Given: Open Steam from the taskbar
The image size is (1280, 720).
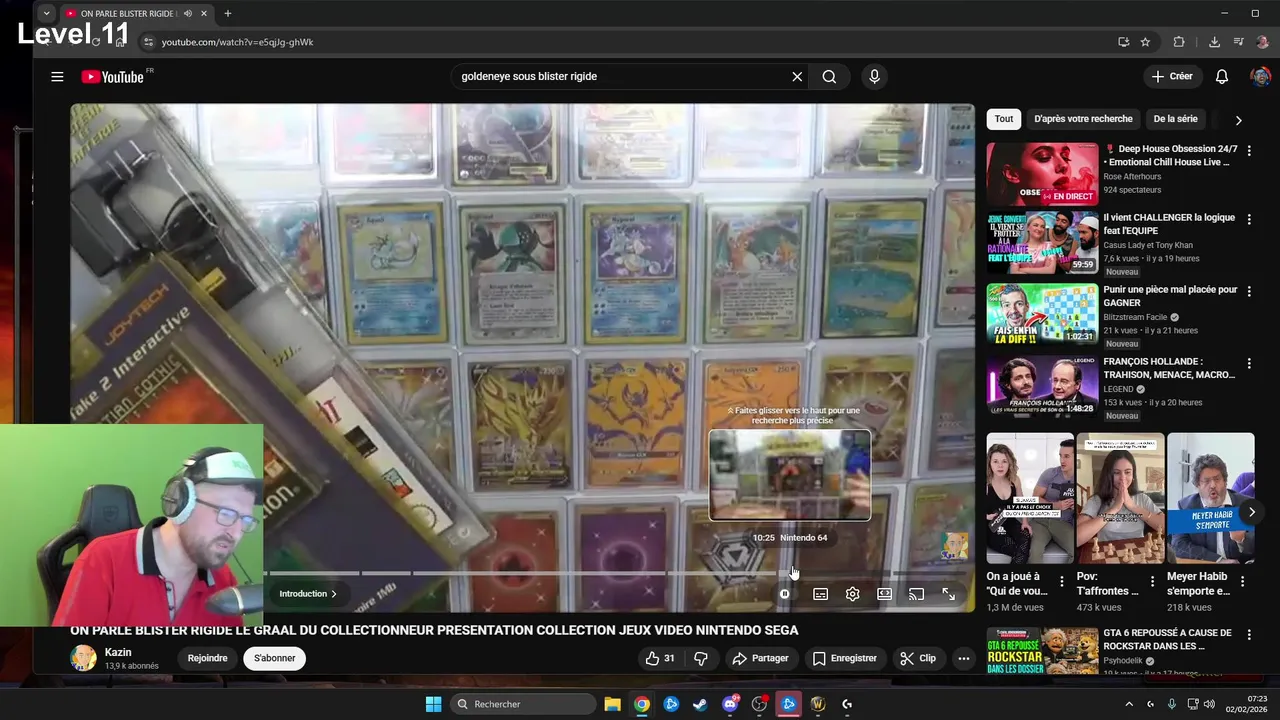Looking at the screenshot, I should pos(700,704).
